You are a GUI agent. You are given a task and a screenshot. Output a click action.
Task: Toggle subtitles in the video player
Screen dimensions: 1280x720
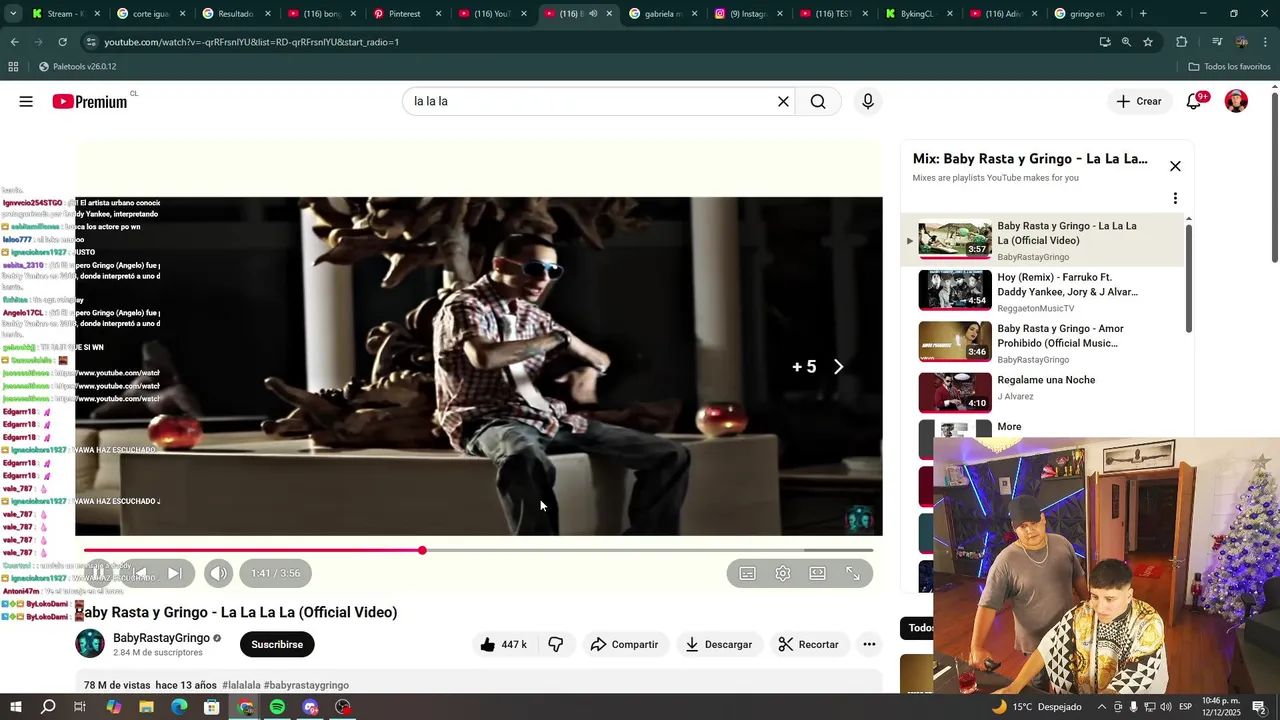747,573
